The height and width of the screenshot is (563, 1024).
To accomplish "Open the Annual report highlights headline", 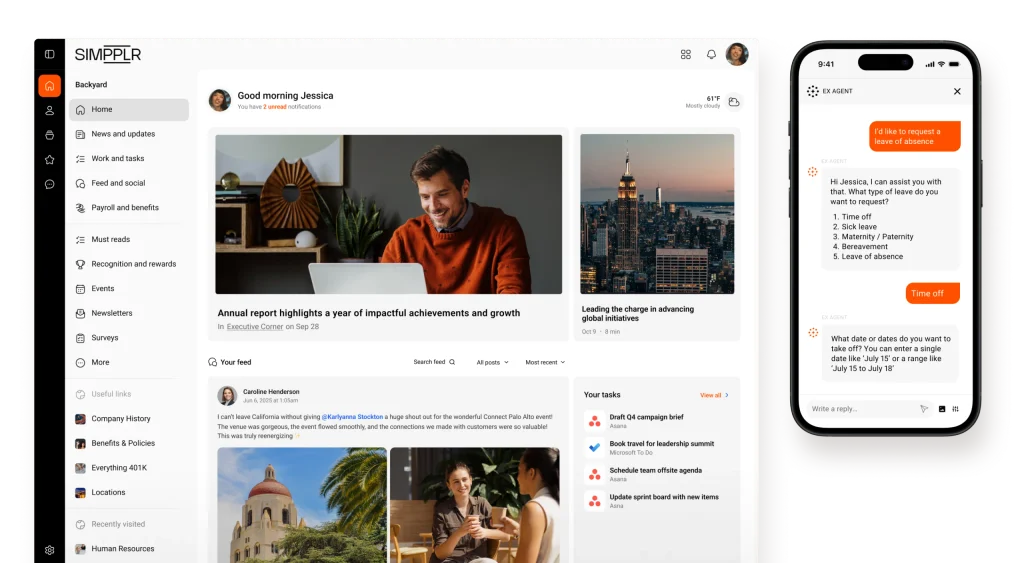I will tap(369, 313).
